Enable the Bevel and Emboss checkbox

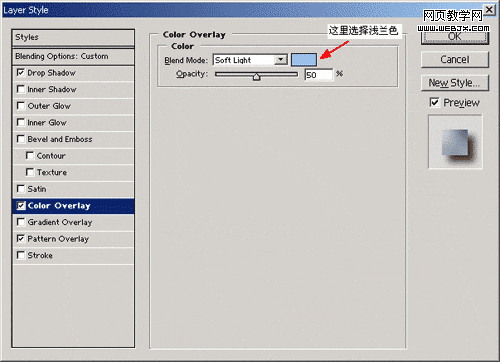(x=21, y=139)
